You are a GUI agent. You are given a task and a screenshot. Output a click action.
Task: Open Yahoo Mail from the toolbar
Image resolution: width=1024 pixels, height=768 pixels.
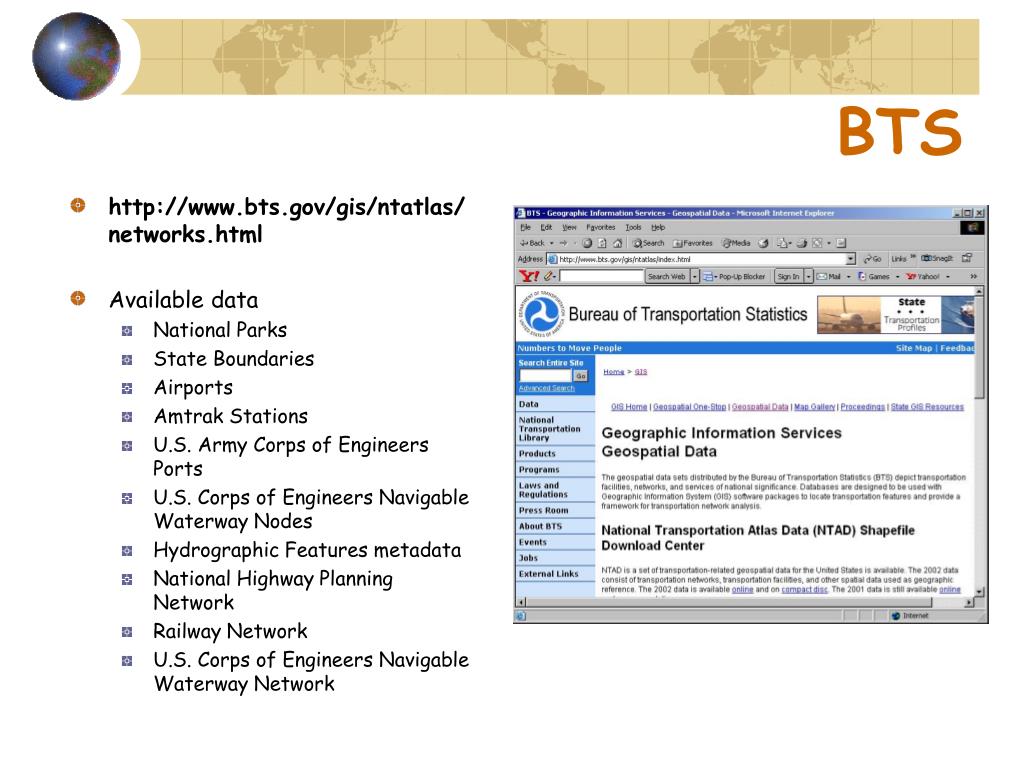(829, 276)
